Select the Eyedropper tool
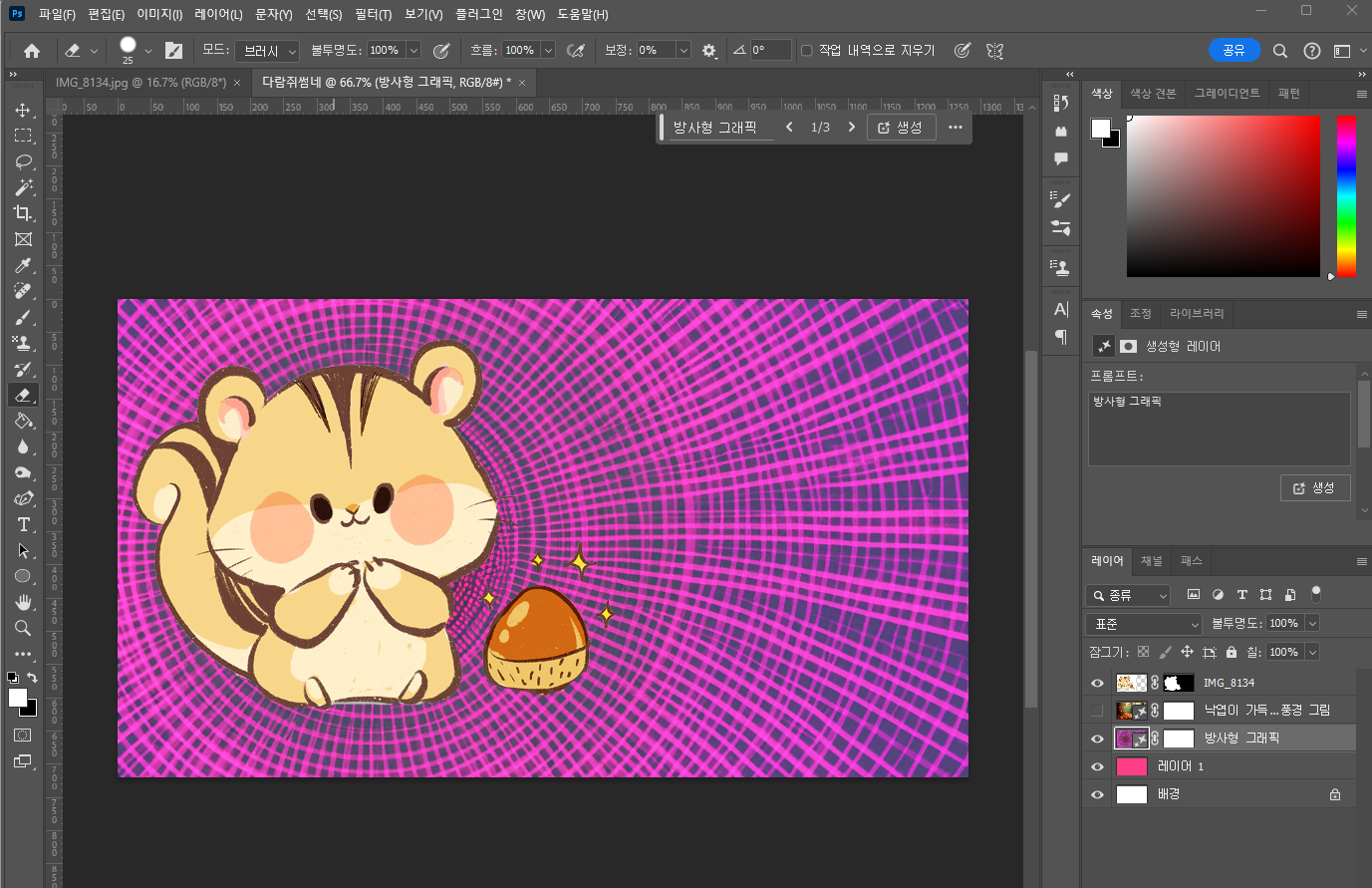 [23, 265]
